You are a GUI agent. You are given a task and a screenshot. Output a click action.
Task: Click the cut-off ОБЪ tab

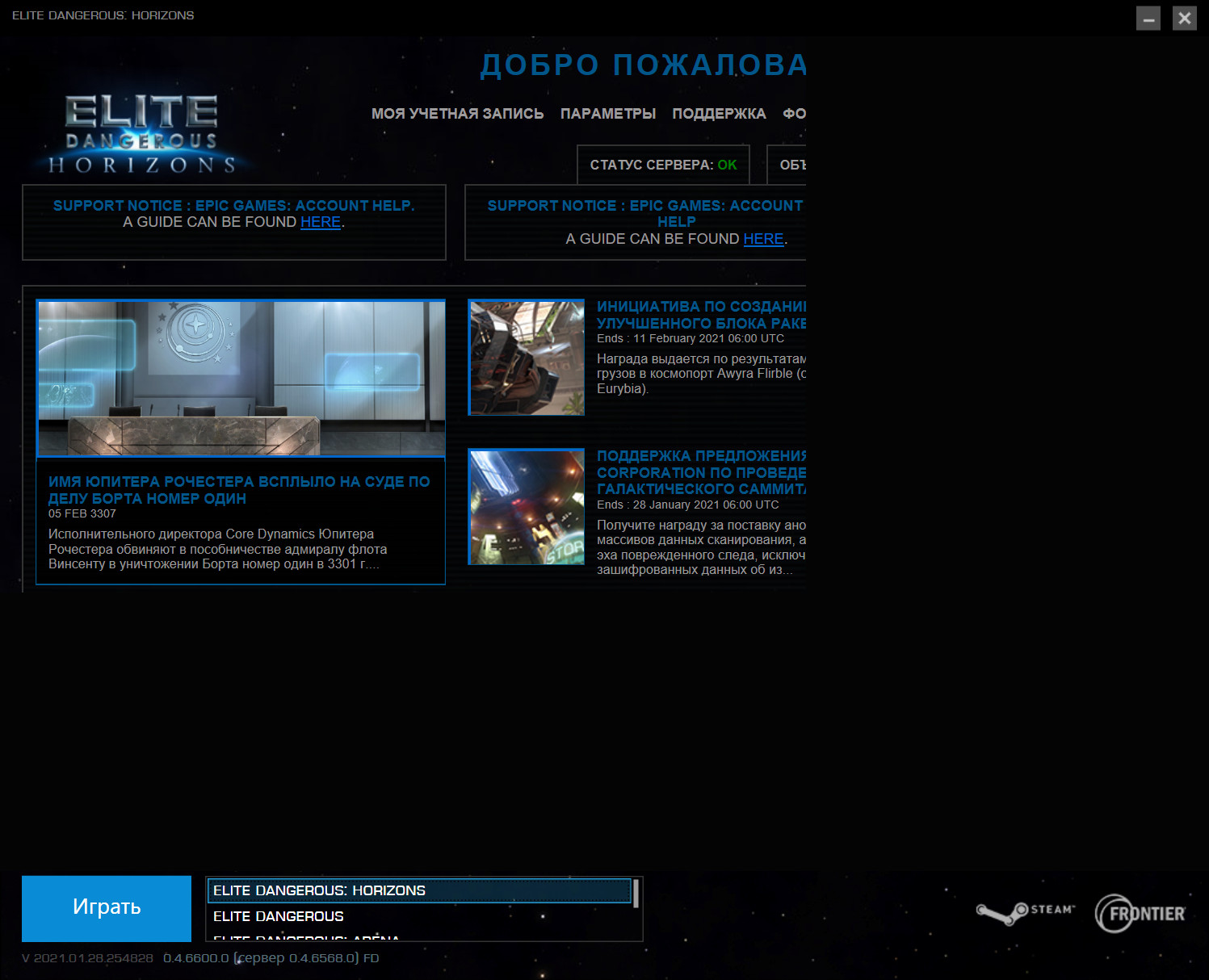787,165
